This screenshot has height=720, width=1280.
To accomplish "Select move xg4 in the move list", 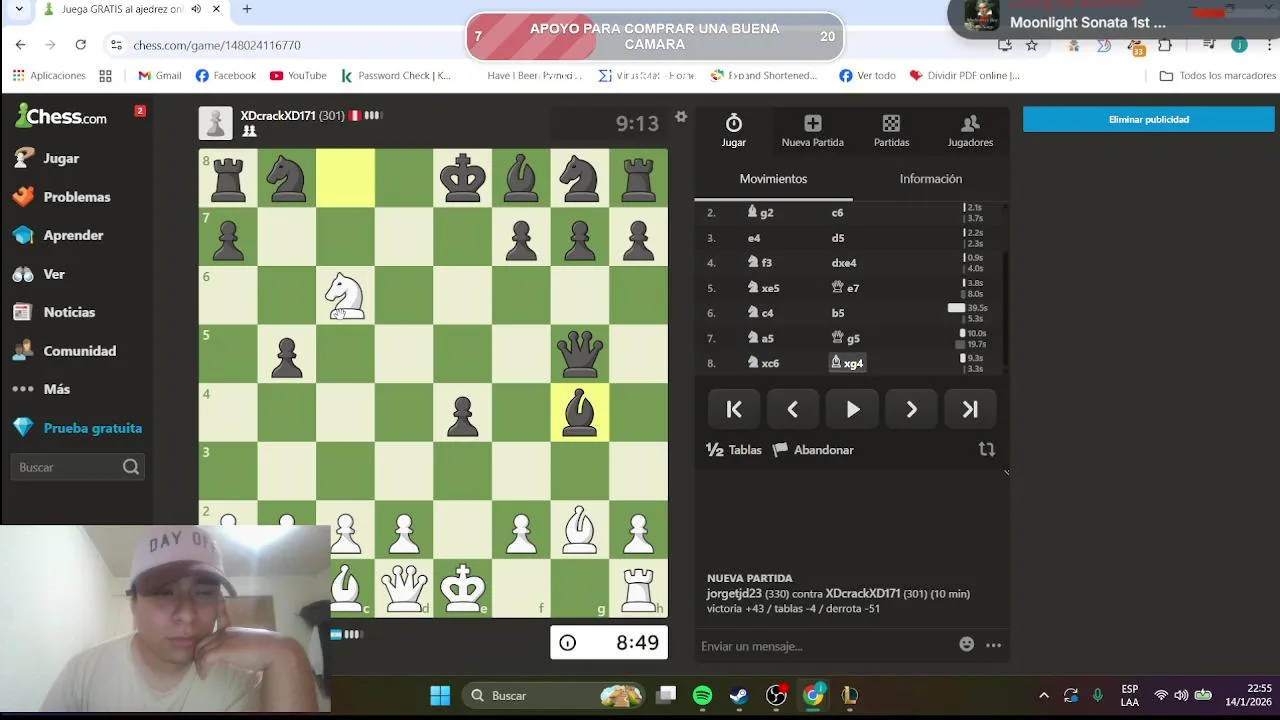I will [847, 363].
